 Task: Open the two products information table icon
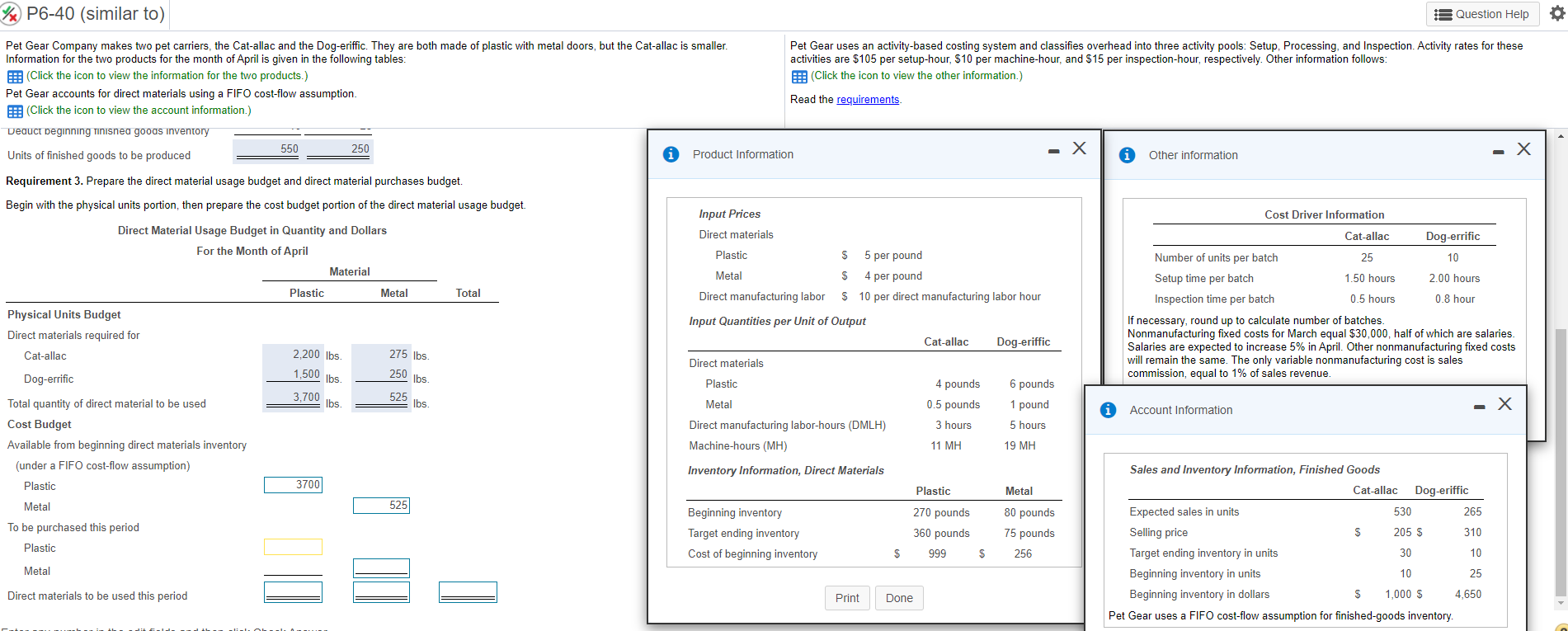tap(15, 77)
